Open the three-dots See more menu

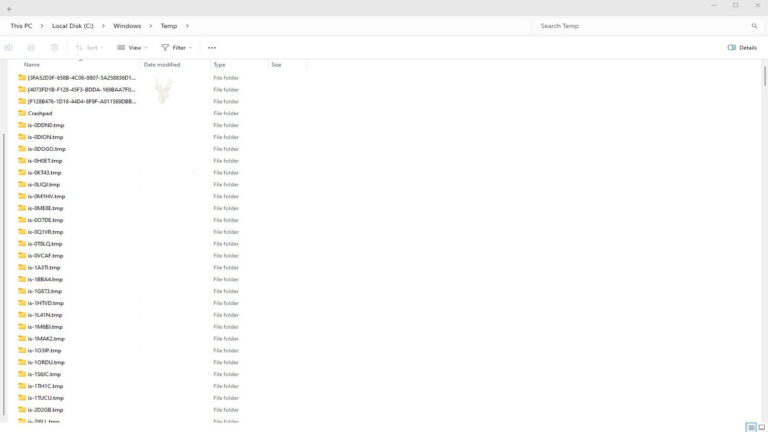pyautogui.click(x=212, y=48)
